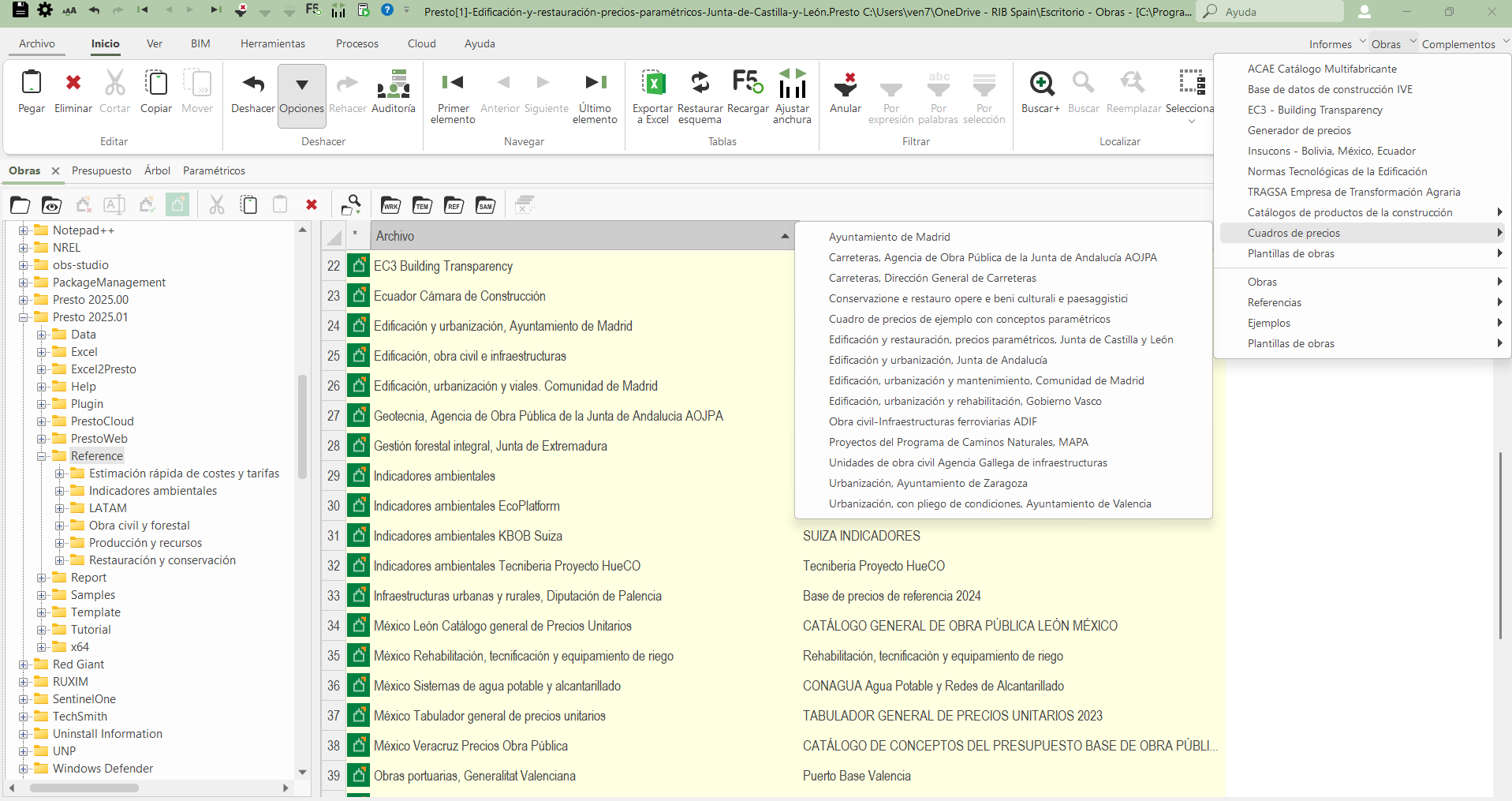Click the Buscar+ magnifier icon

click(x=1040, y=83)
